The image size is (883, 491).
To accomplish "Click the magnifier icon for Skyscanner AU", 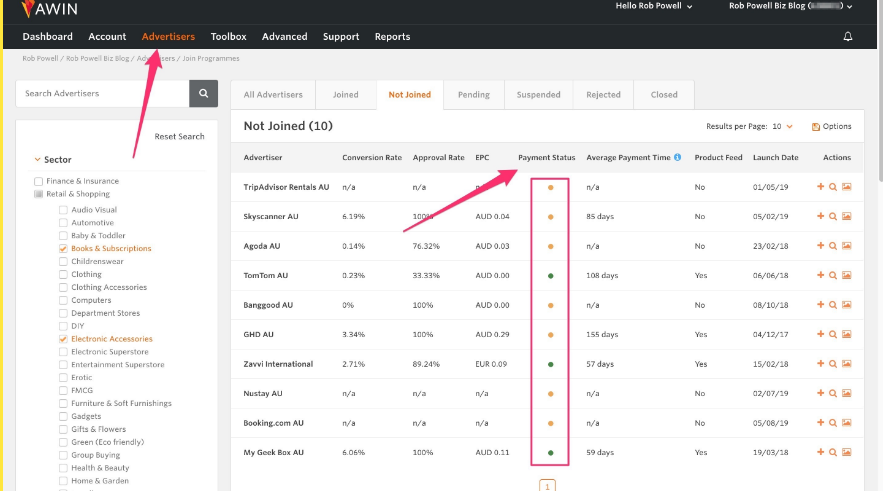I will (x=833, y=216).
